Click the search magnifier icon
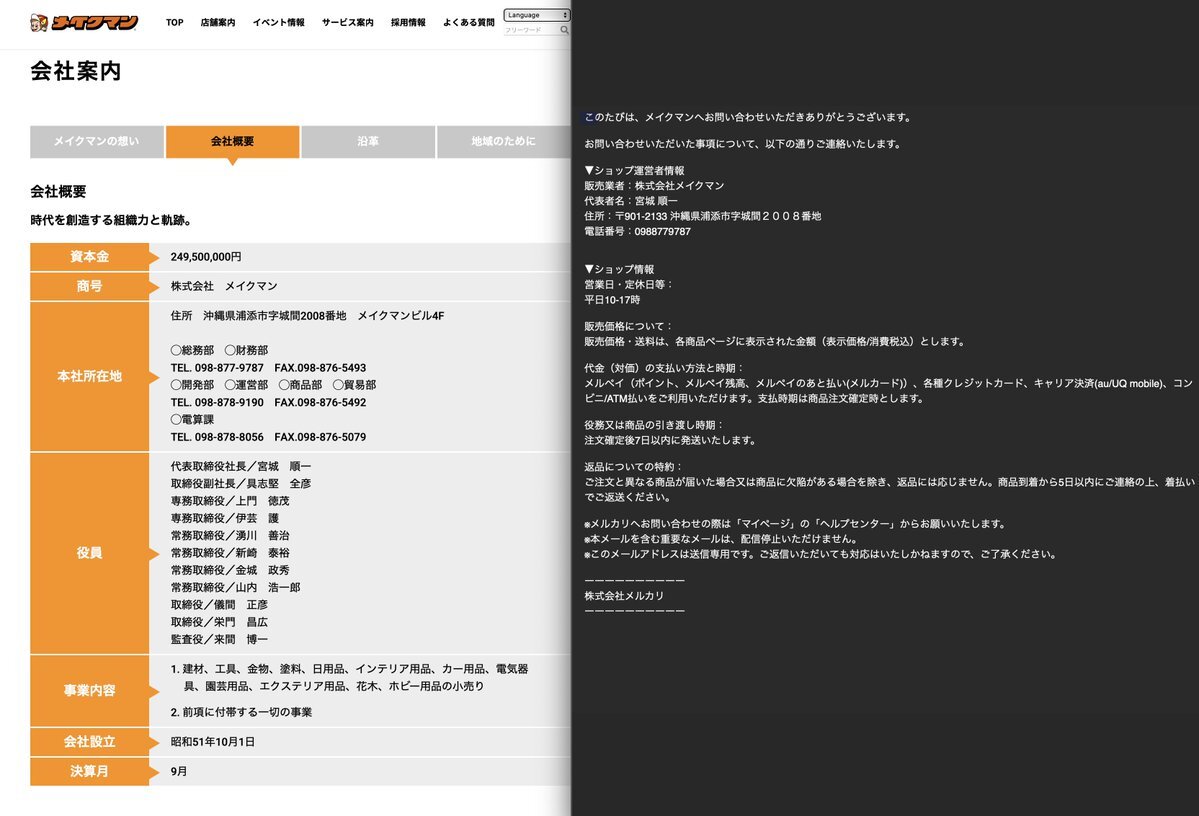This screenshot has height=816, width=1199. point(564,31)
